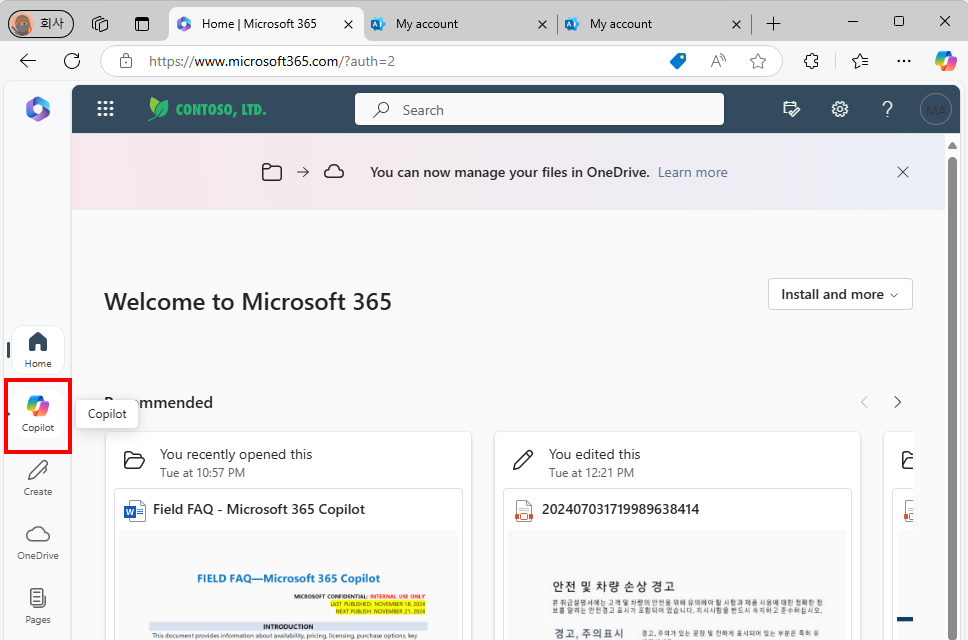This screenshot has width=968, height=640.
Task: Click the browser address bar URL
Action: click(272, 61)
